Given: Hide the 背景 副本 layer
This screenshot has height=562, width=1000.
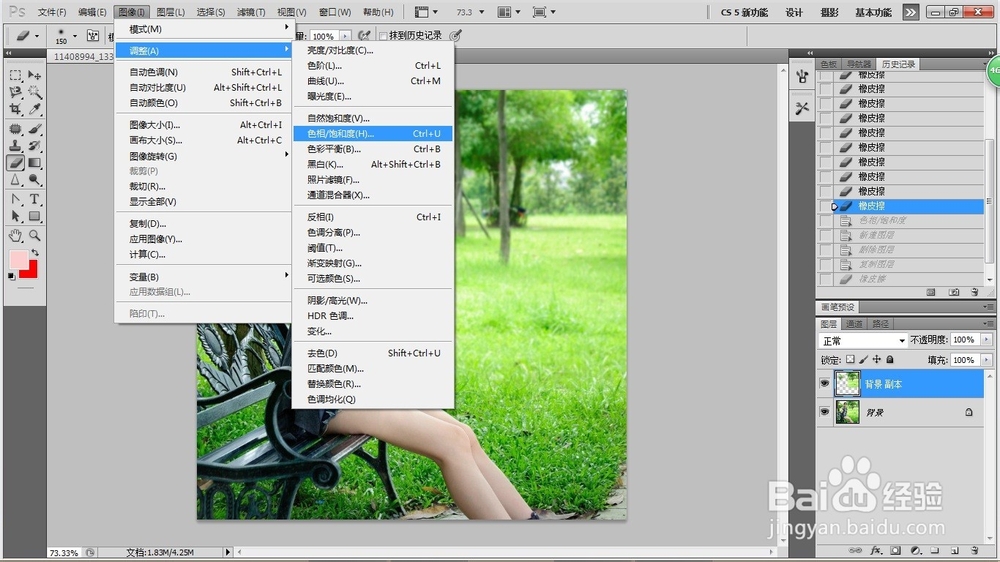Looking at the screenshot, I should pyautogui.click(x=825, y=383).
